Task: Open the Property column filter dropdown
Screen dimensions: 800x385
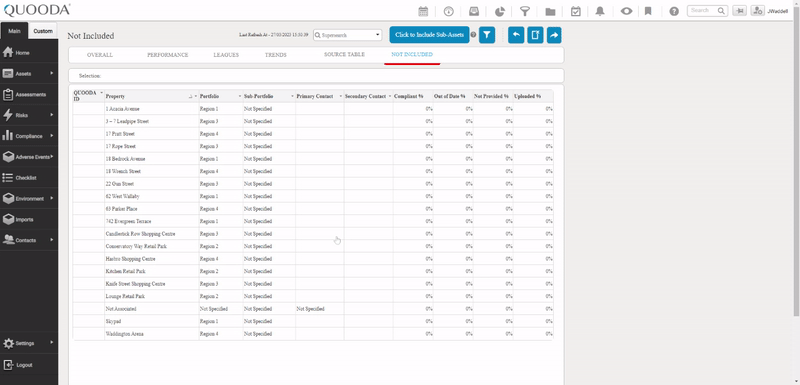Action: click(x=196, y=96)
